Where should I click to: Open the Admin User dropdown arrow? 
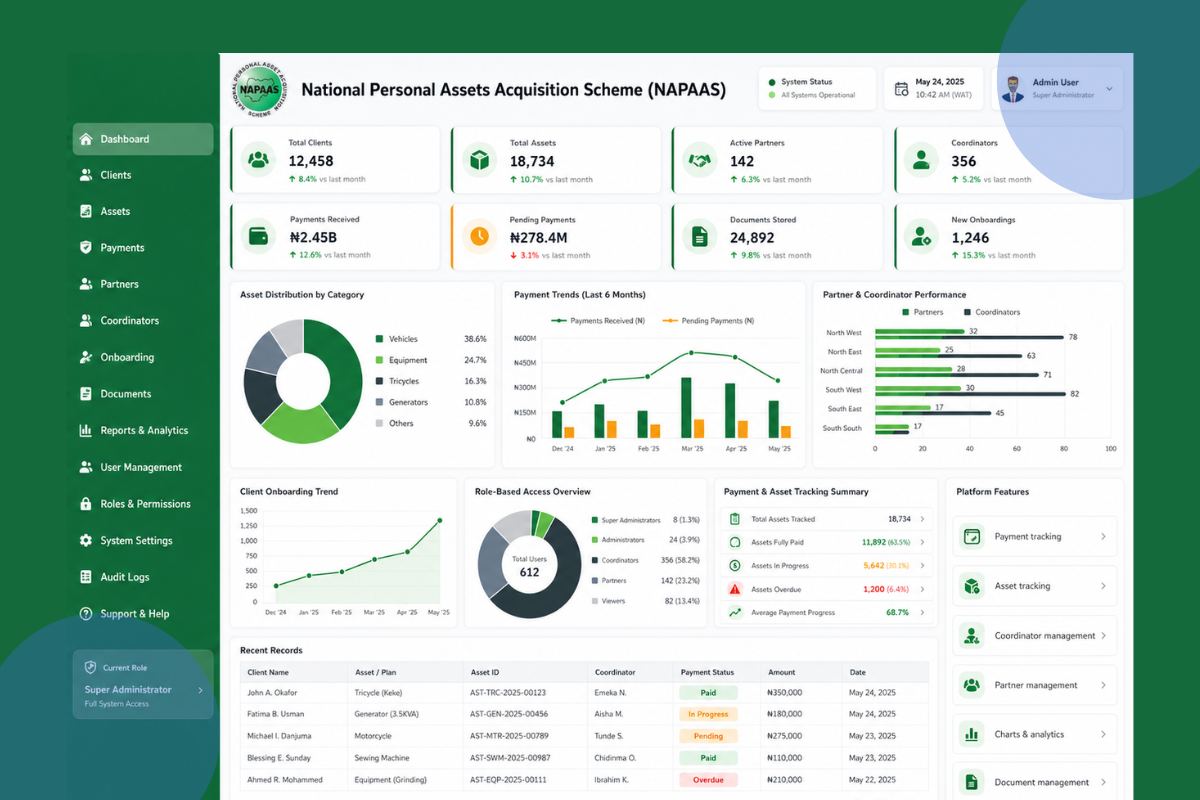(1109, 89)
